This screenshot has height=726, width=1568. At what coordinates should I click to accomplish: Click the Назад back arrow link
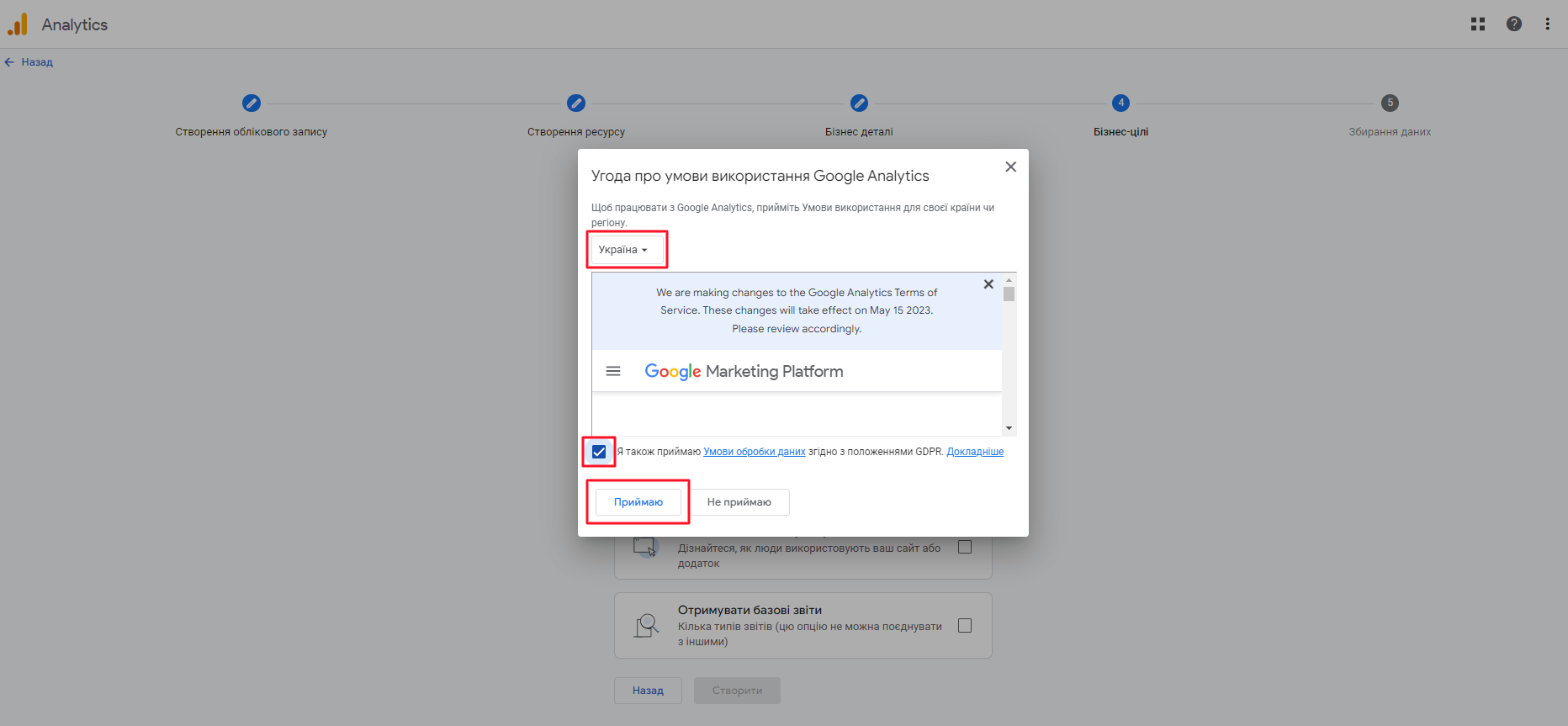[x=29, y=62]
